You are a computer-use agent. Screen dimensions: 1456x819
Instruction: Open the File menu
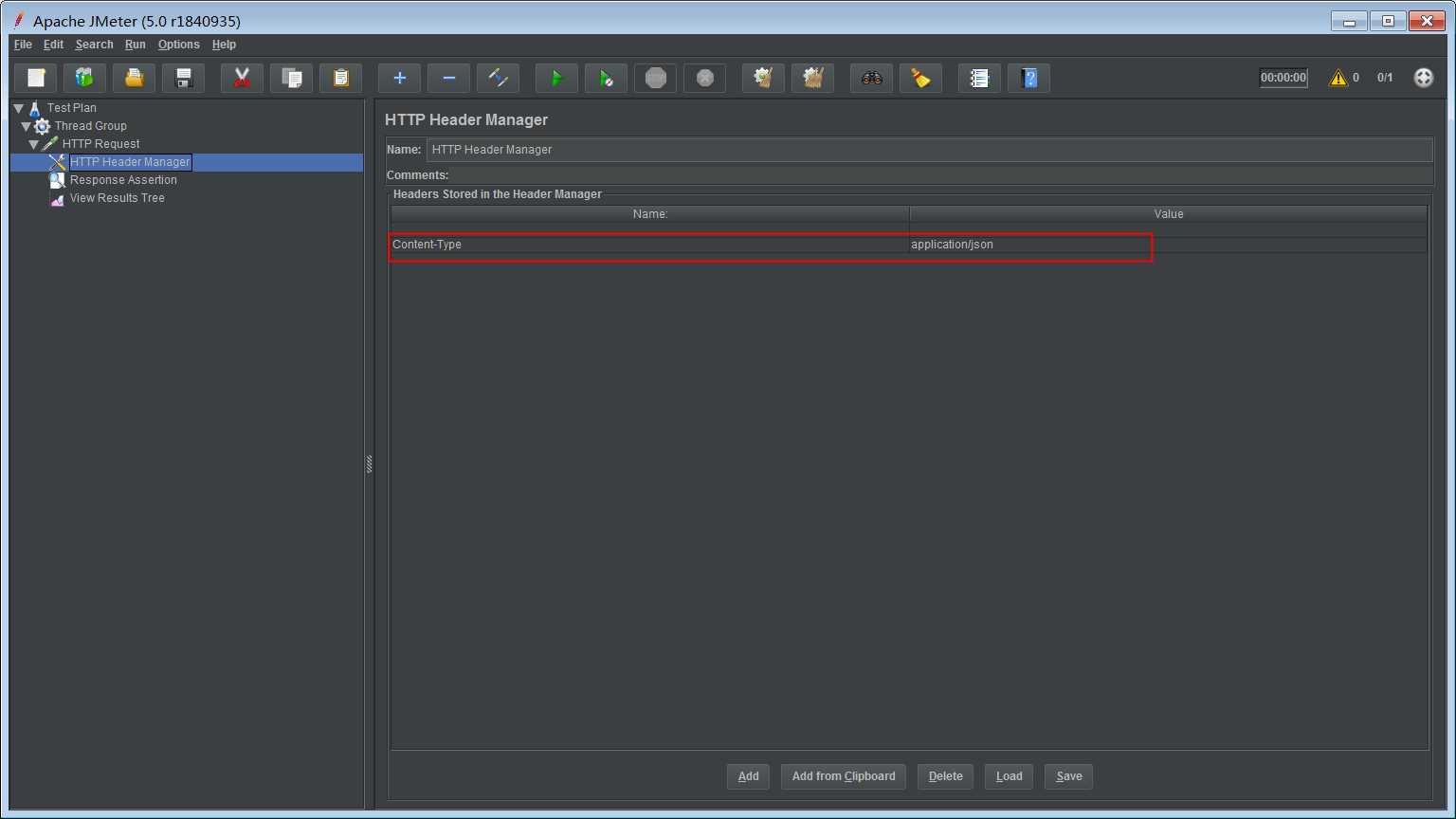(23, 45)
